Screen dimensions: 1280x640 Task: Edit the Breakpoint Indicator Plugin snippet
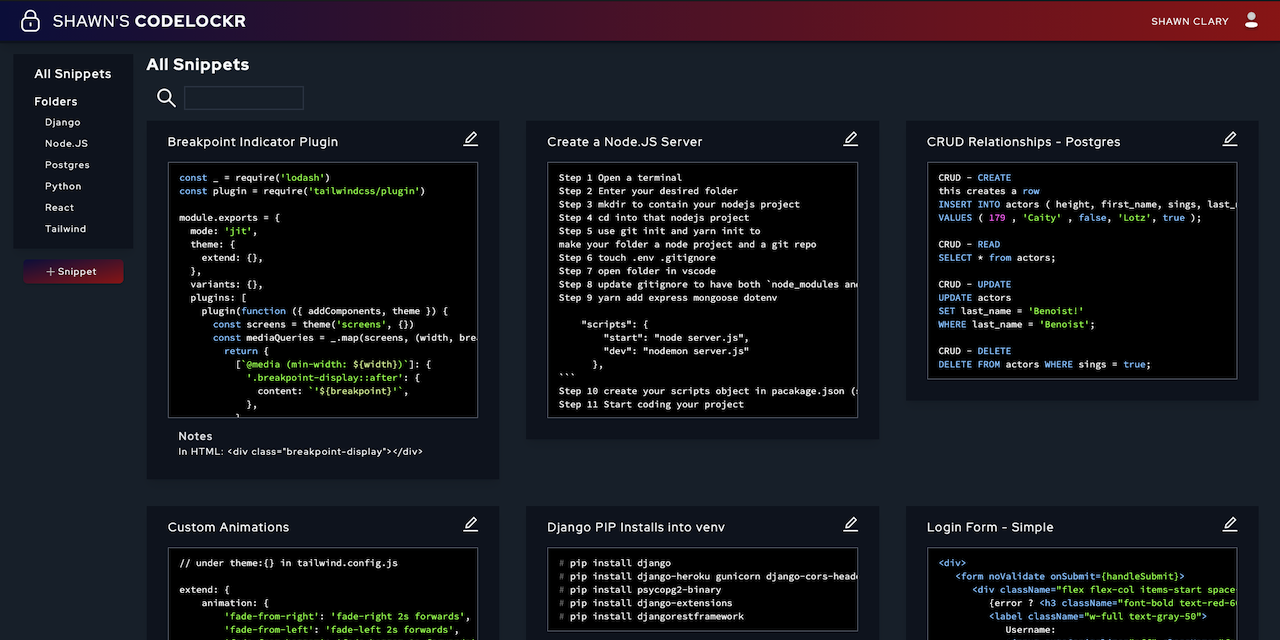coord(471,140)
